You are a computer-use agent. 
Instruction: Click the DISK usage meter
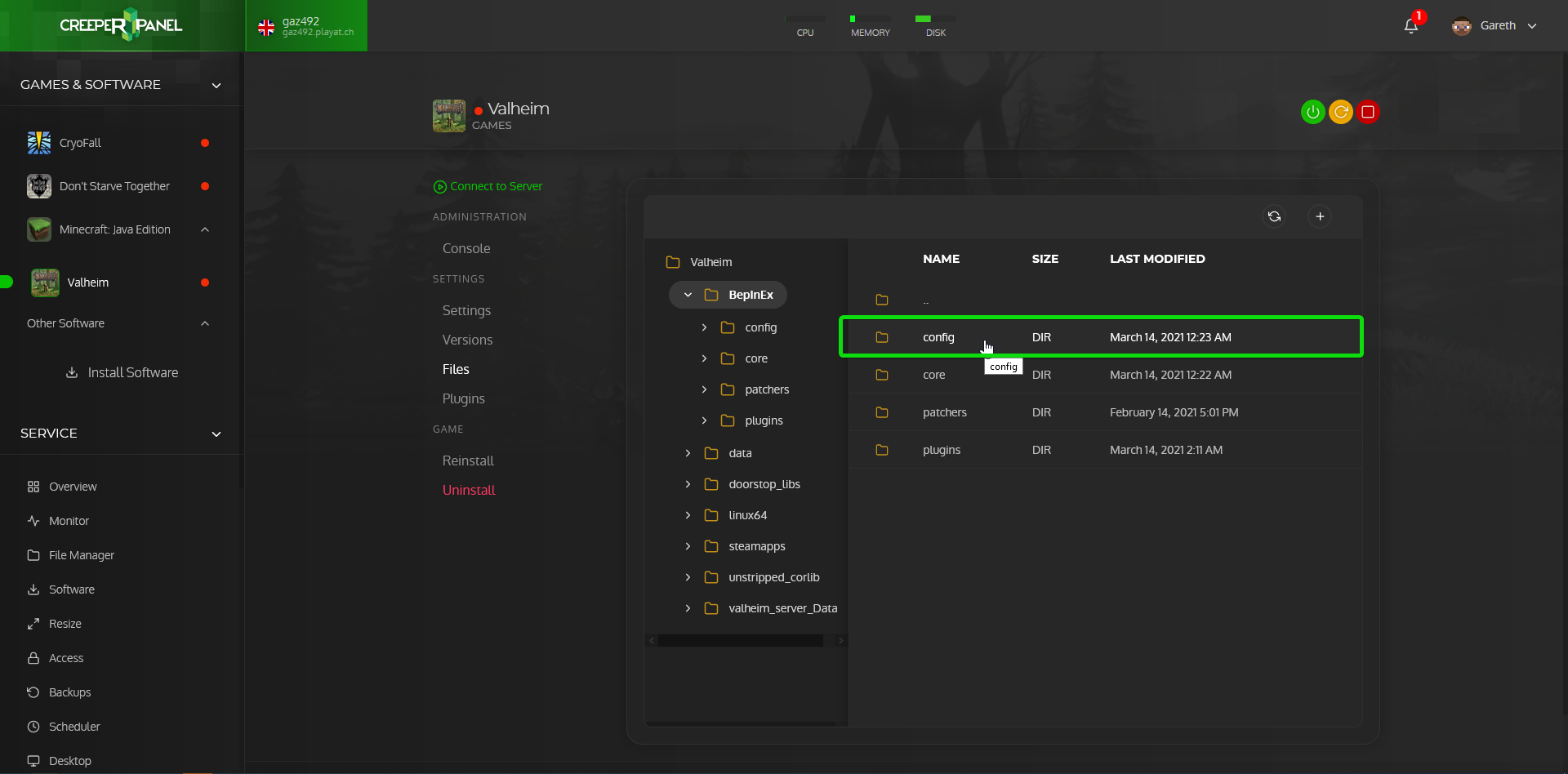(x=936, y=25)
